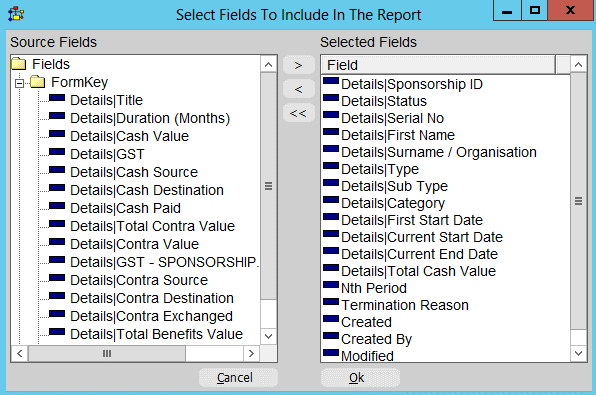The width and height of the screenshot is (596, 395).
Task: Click the application icon in title bar
Action: click(x=16, y=14)
